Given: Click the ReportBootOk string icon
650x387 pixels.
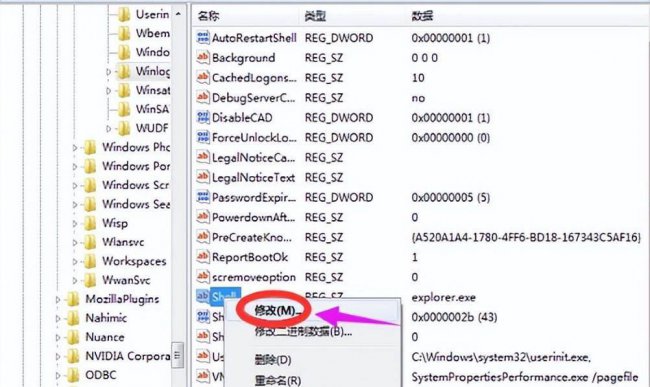Looking at the screenshot, I should coord(203,257).
